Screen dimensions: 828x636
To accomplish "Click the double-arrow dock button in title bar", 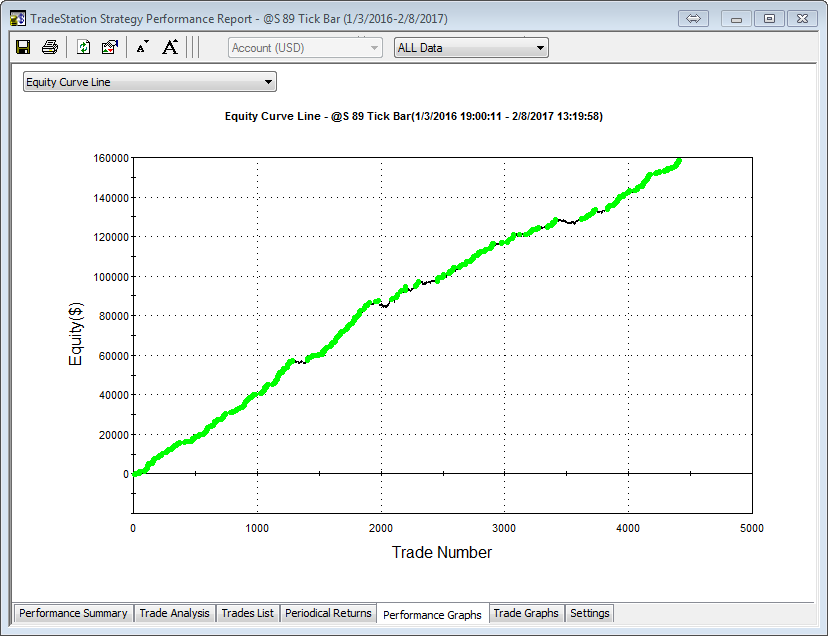I will pyautogui.click(x=693, y=18).
